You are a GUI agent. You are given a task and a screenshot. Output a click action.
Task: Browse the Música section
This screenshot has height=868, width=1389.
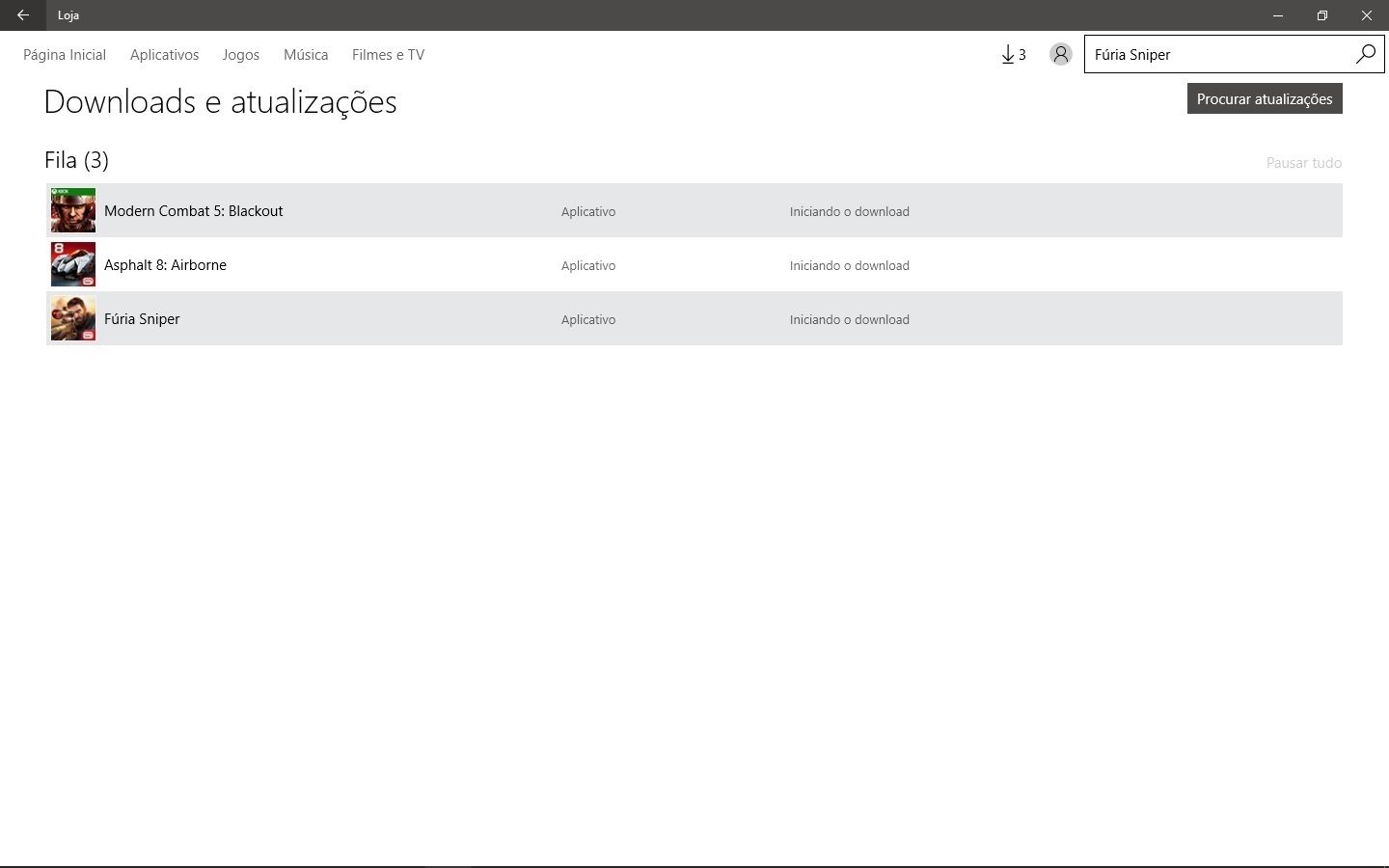point(306,55)
